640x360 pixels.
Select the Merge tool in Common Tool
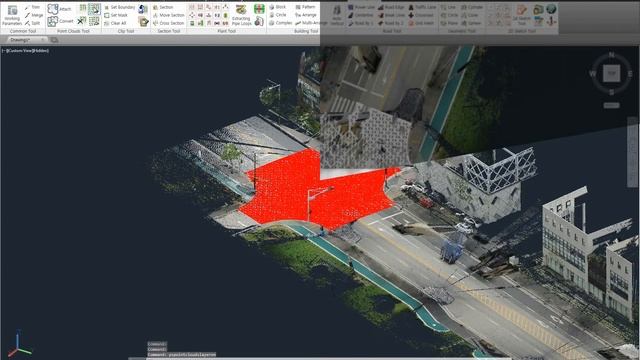click(33, 15)
